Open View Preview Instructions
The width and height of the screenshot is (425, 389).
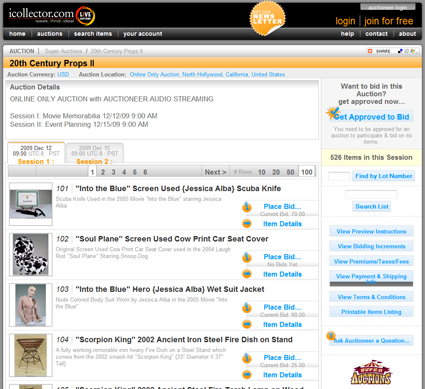[371, 231]
